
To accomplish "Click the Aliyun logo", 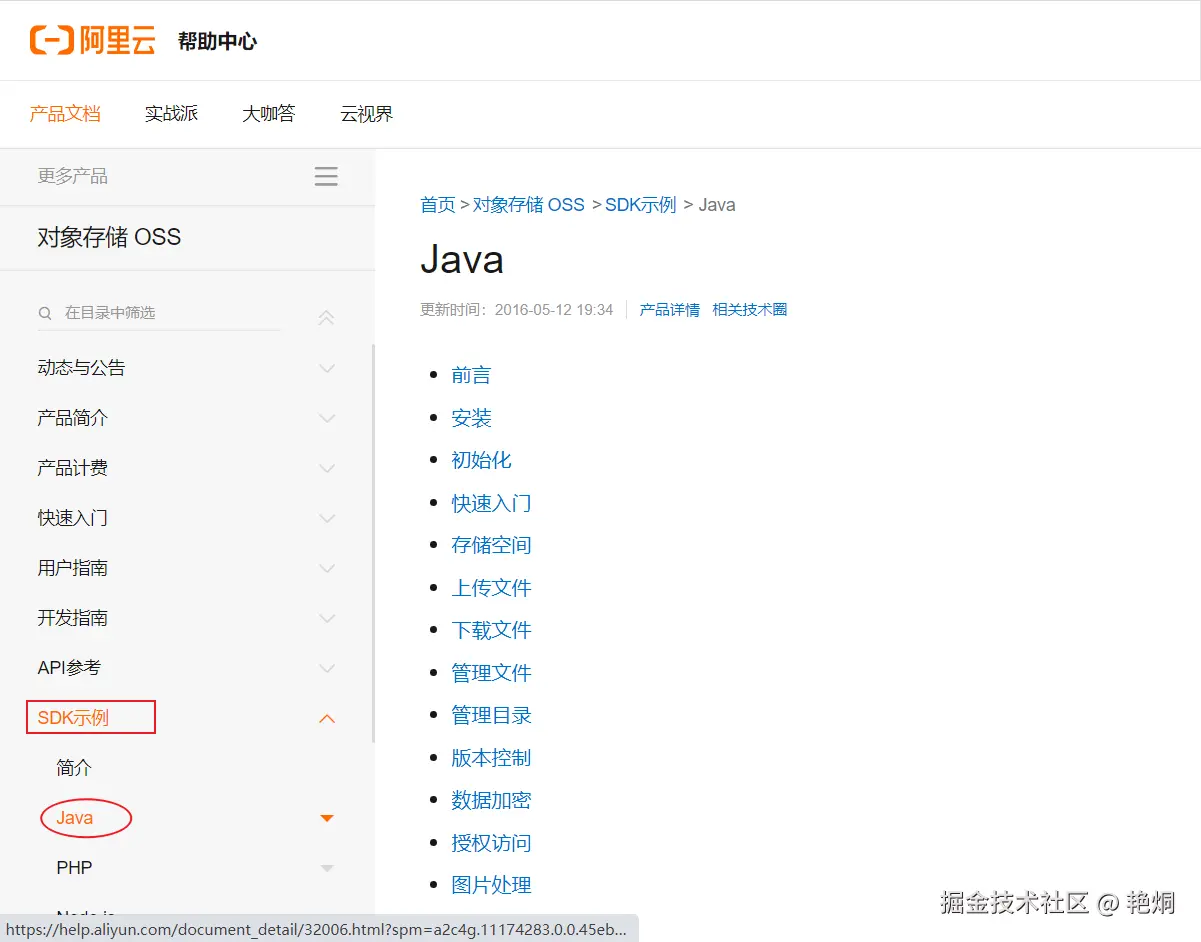I will click(x=93, y=41).
